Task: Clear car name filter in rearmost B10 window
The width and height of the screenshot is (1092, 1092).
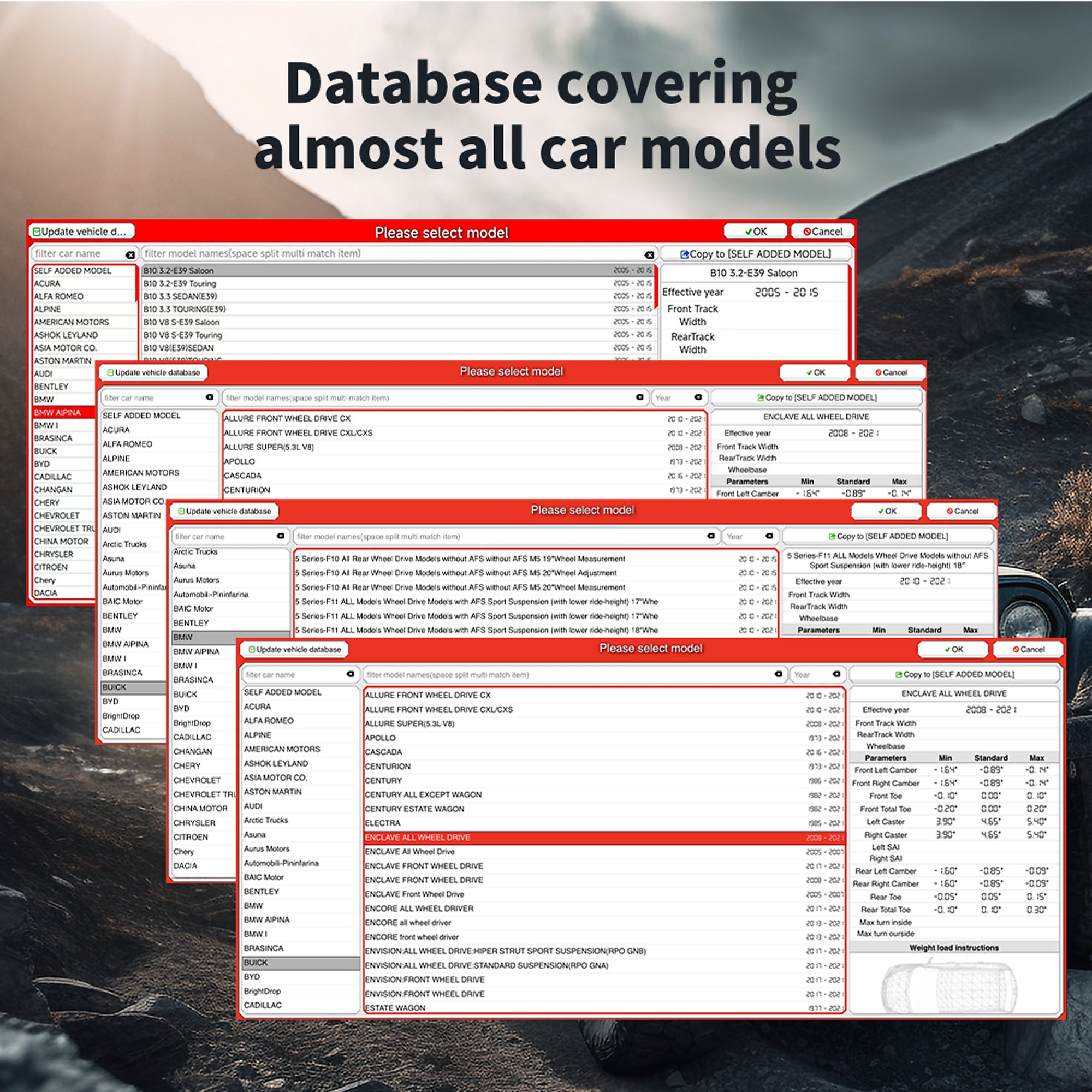Action: 130,255
